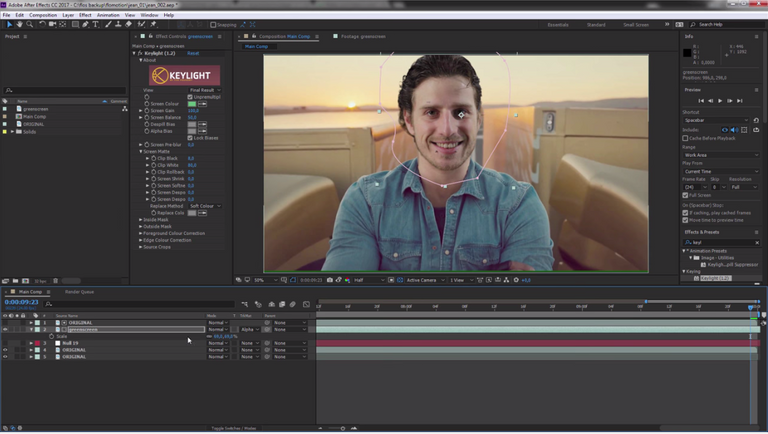
Task: Open the Work Area range dropdown
Action: [721, 155]
